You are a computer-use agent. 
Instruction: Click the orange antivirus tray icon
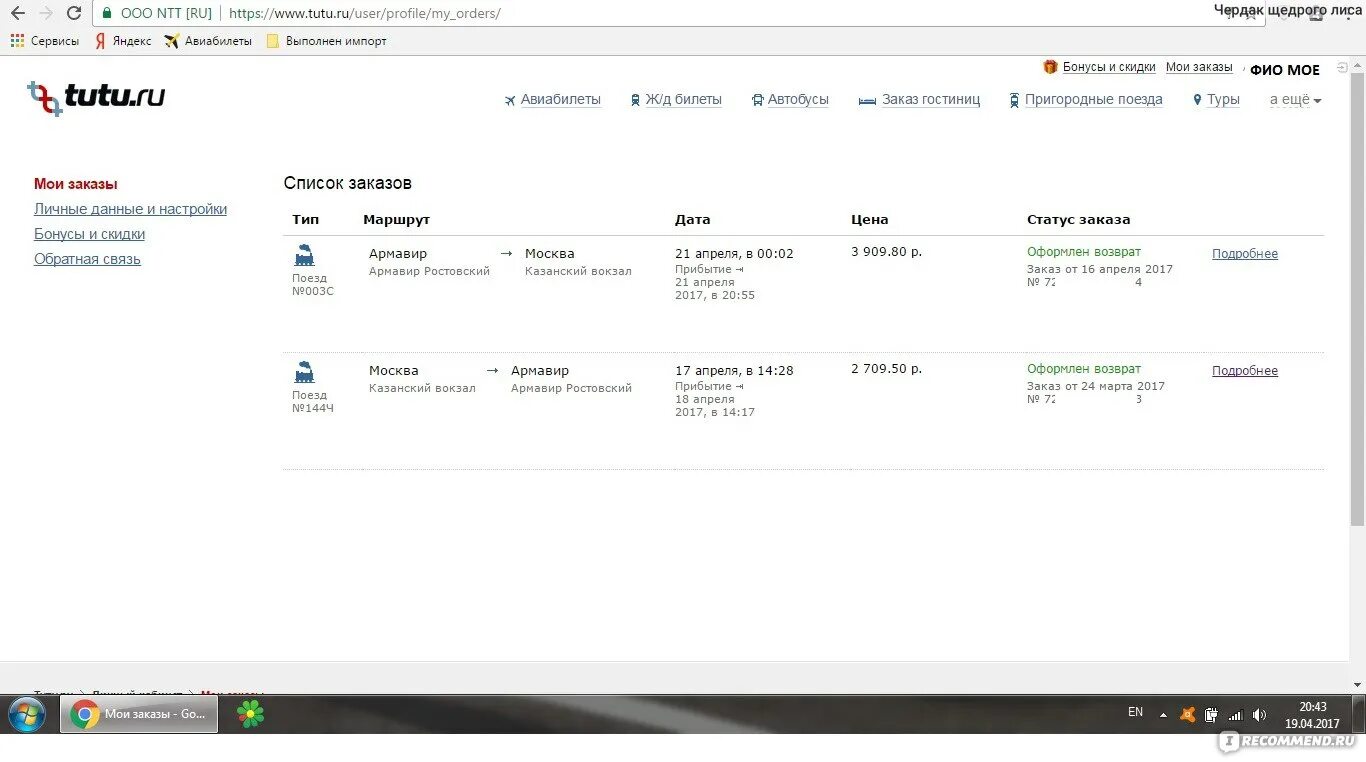(x=1187, y=714)
